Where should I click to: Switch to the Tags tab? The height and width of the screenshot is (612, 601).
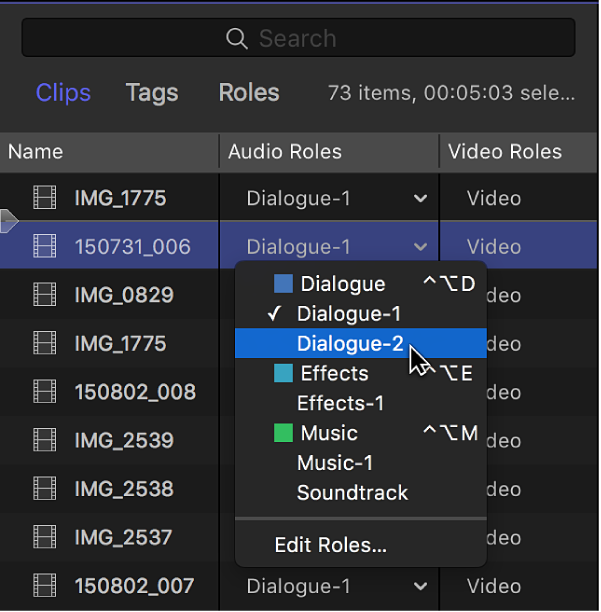click(x=152, y=93)
